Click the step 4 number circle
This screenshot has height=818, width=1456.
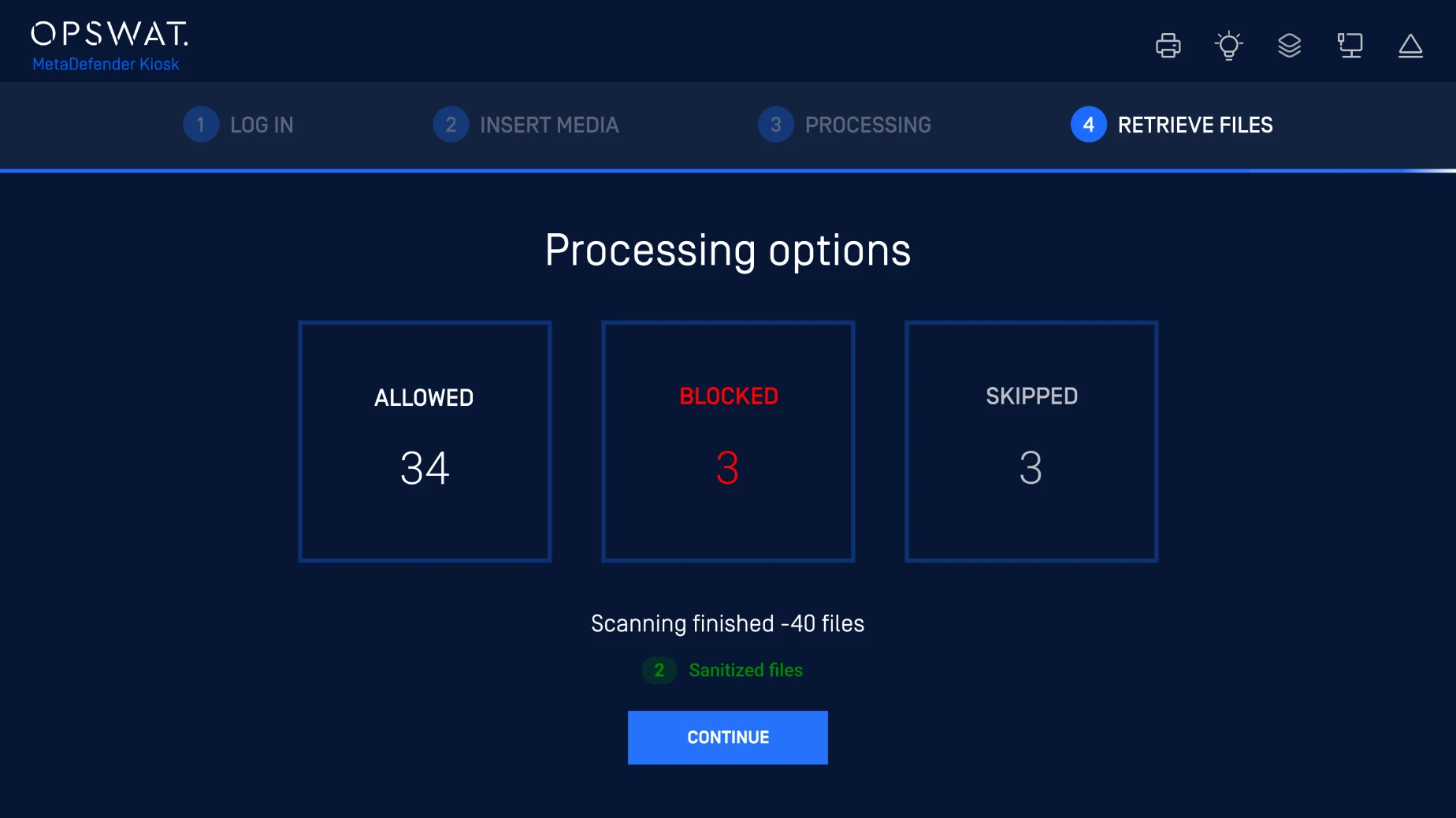[1088, 125]
